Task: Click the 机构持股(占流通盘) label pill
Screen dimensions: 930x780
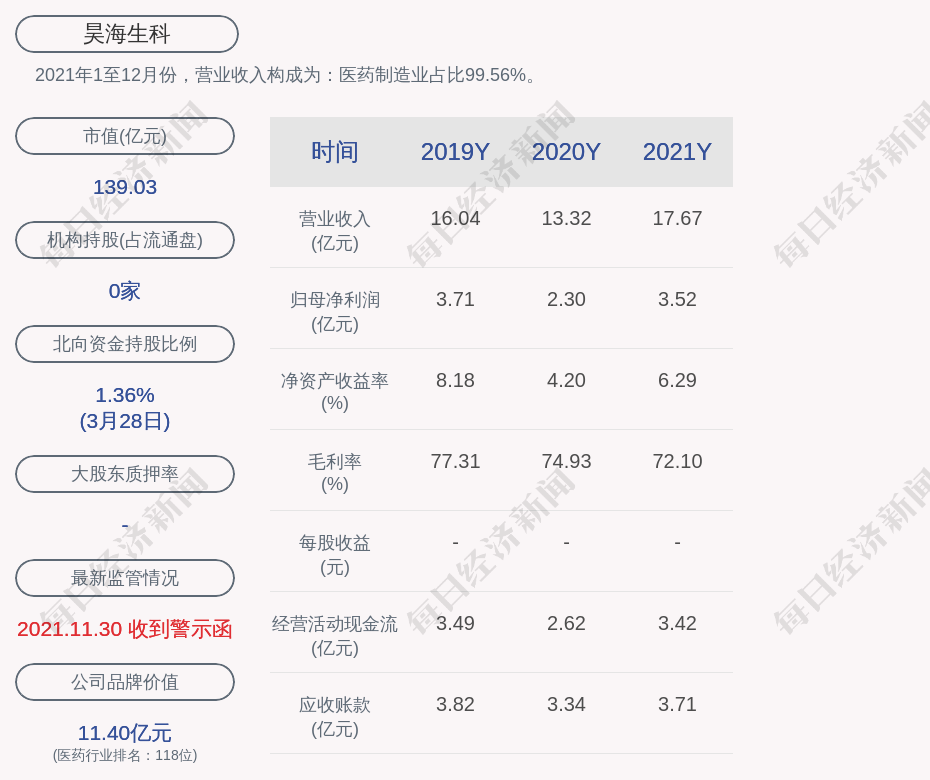Action: pos(125,240)
